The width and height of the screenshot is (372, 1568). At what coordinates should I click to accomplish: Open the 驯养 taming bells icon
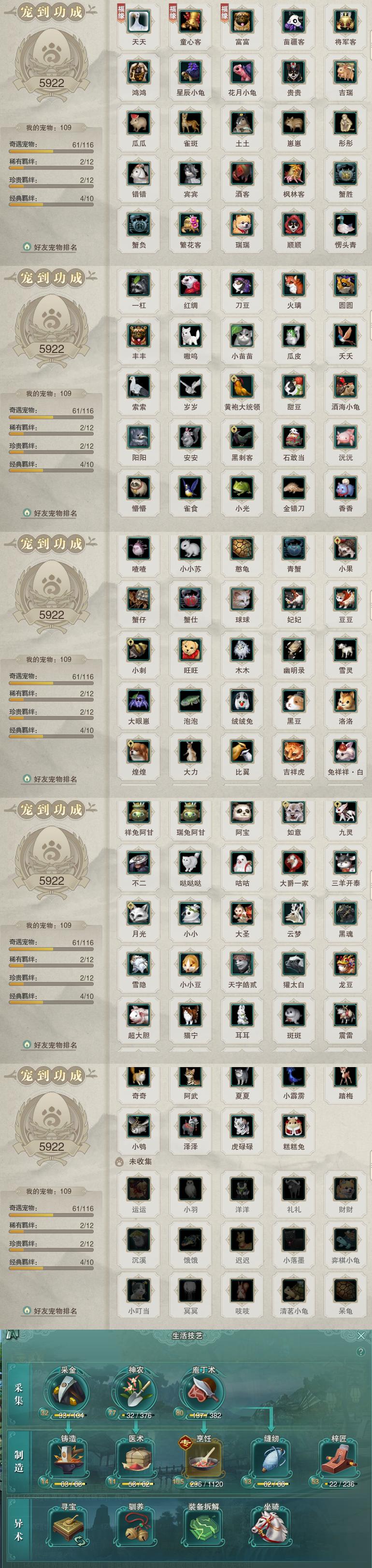(x=136, y=1528)
